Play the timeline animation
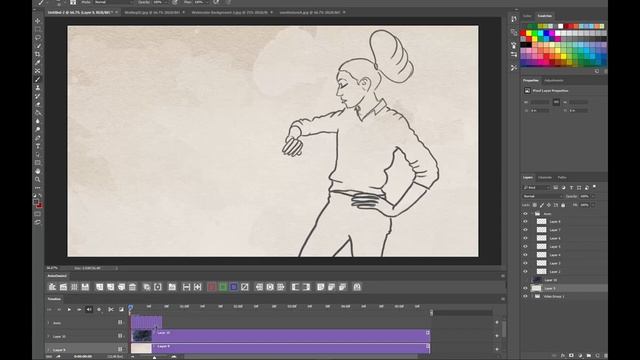The image size is (640, 360). pyautogui.click(x=69, y=309)
